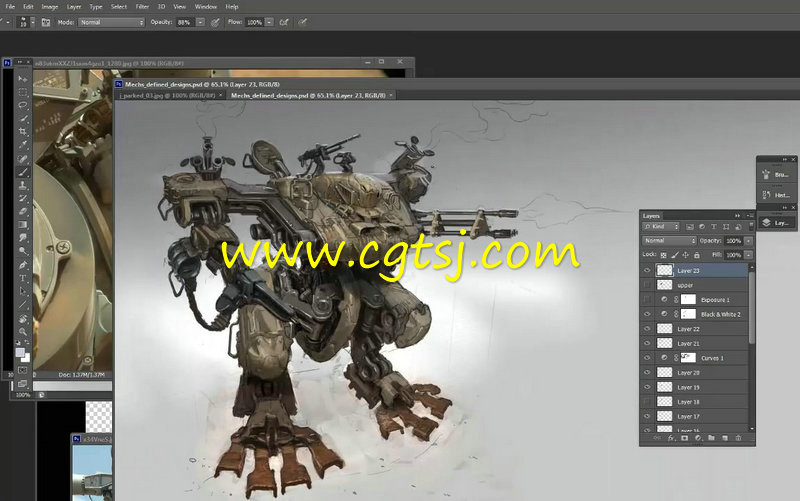Image resolution: width=800 pixels, height=501 pixels.
Task: Open layer blend mode Normal dropdown
Action: tap(669, 240)
